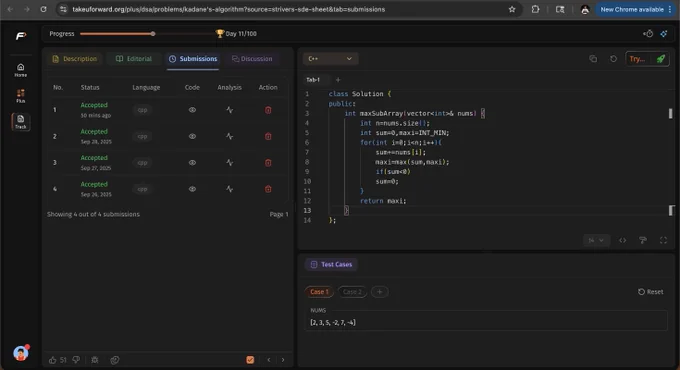Screen dimensions: 680x370
Task: Select editor Tab-1
Action: (x=313, y=80)
